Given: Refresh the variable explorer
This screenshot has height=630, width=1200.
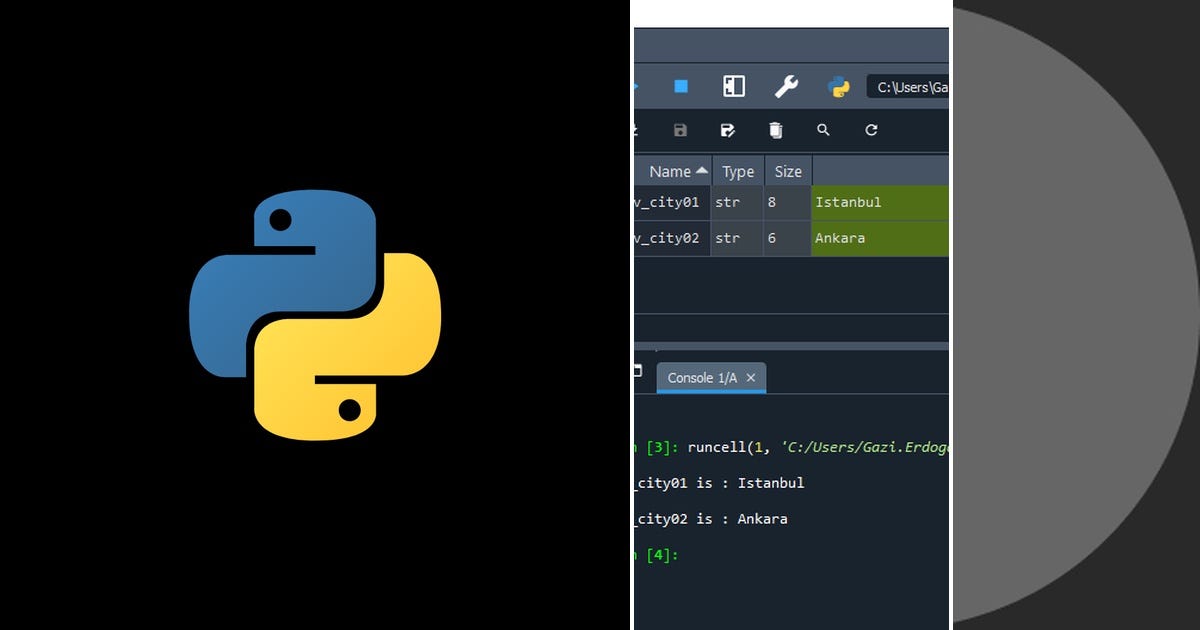Looking at the screenshot, I should [871, 130].
